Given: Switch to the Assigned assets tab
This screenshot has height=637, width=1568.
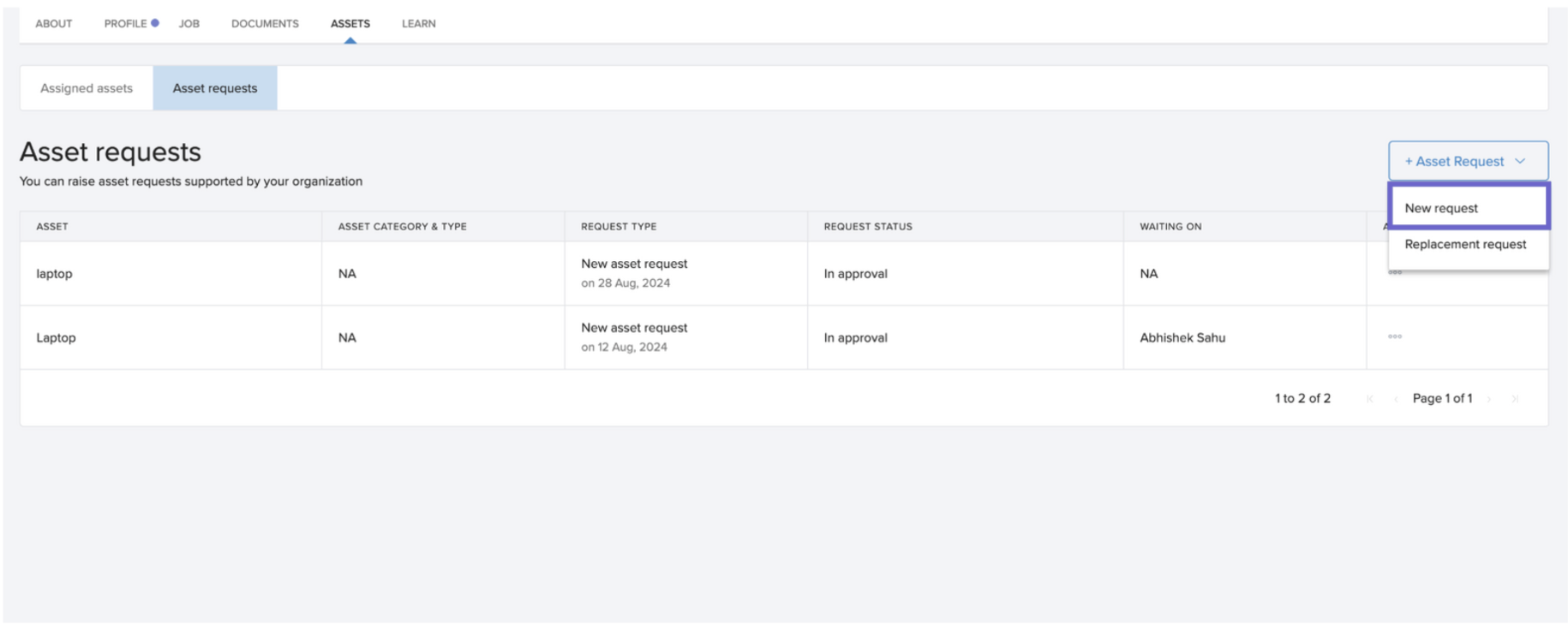Looking at the screenshot, I should click(x=87, y=88).
